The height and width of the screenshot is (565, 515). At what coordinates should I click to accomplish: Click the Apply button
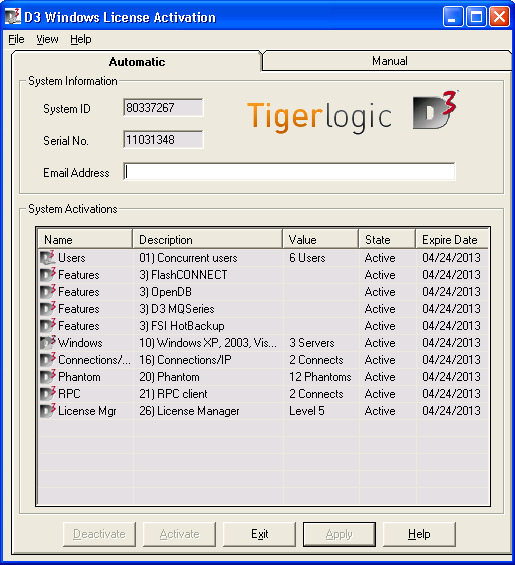pyautogui.click(x=339, y=534)
